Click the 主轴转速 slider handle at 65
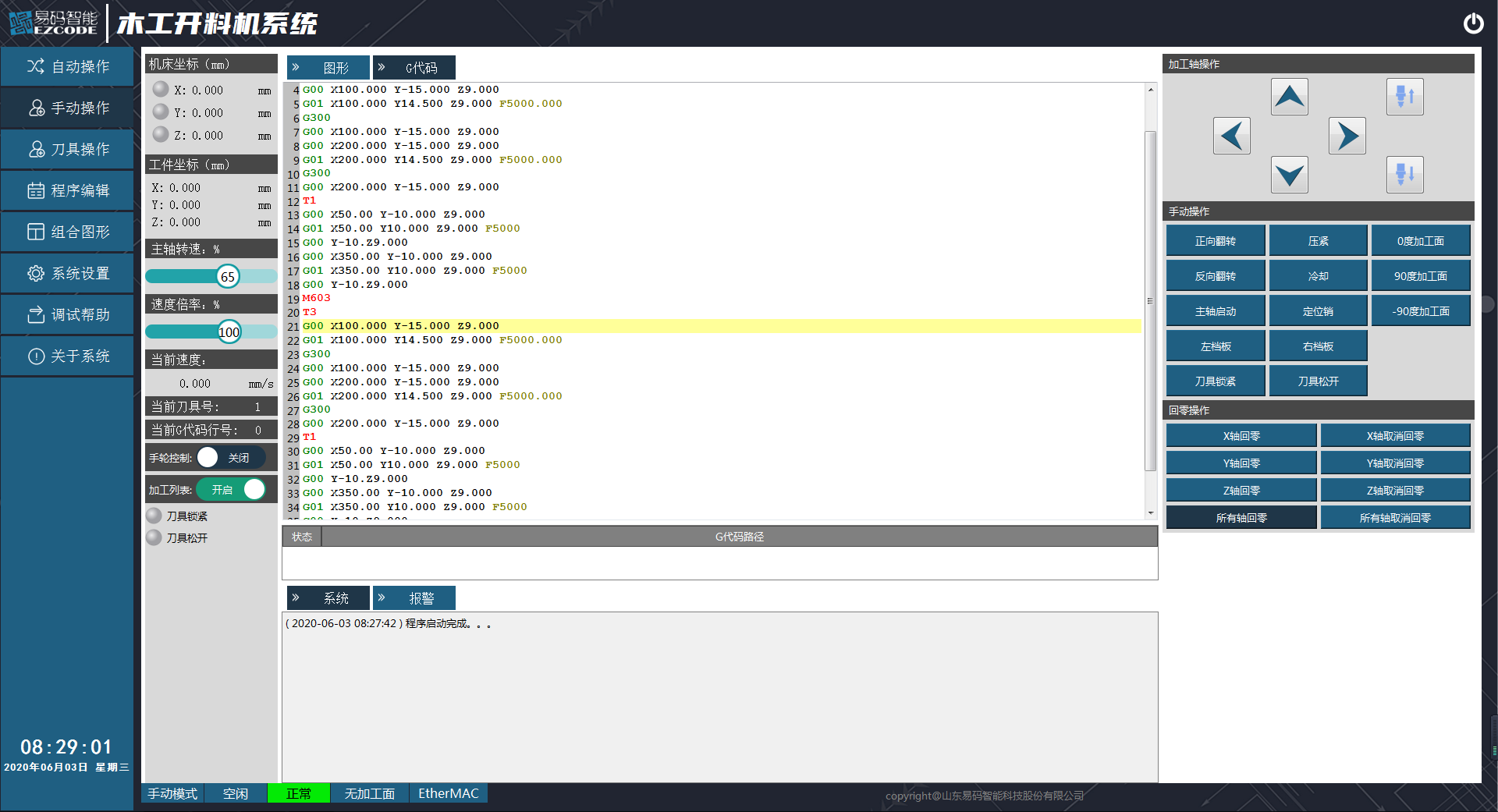 tap(228, 277)
